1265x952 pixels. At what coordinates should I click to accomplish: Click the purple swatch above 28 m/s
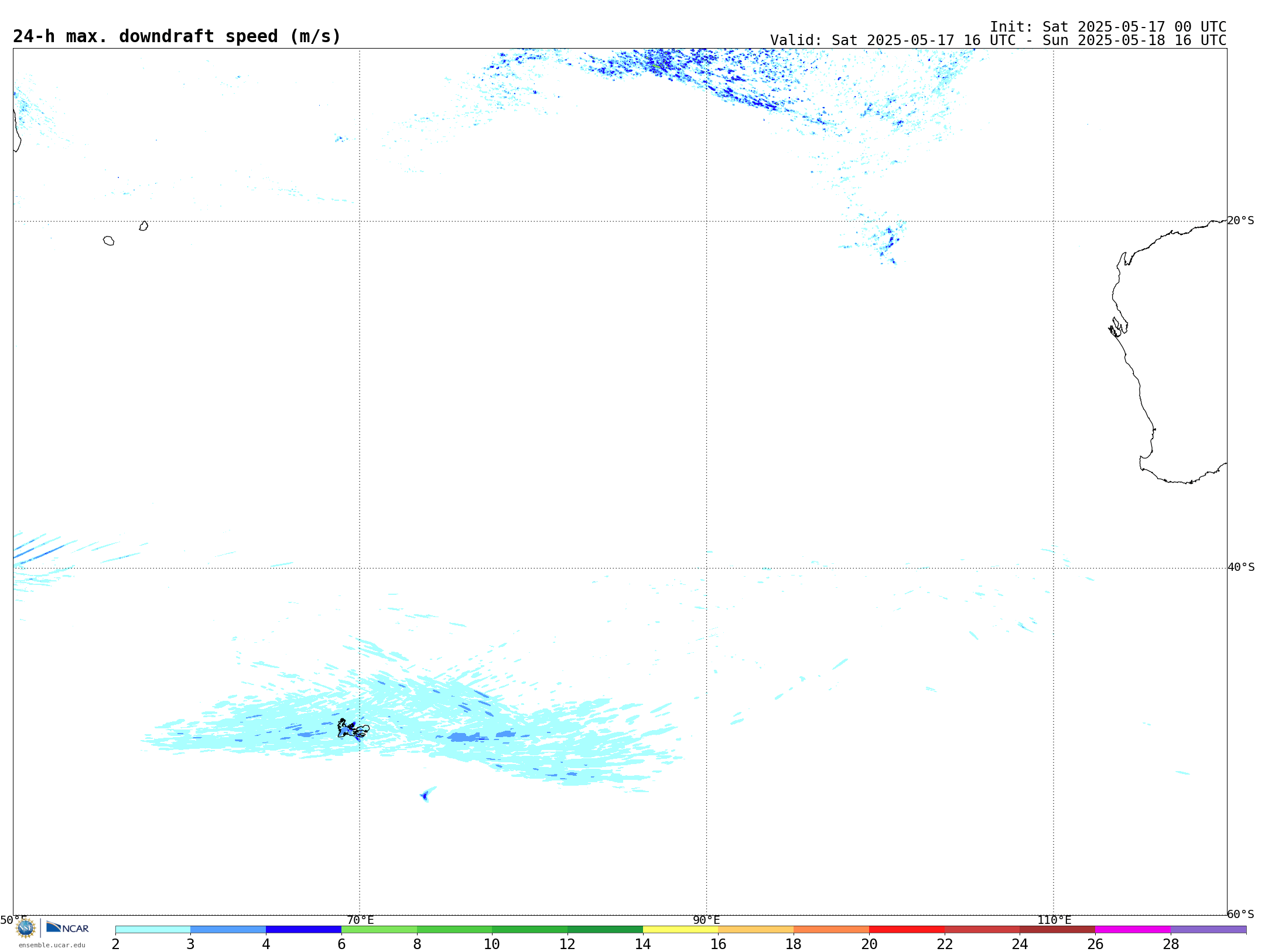(x=1209, y=929)
